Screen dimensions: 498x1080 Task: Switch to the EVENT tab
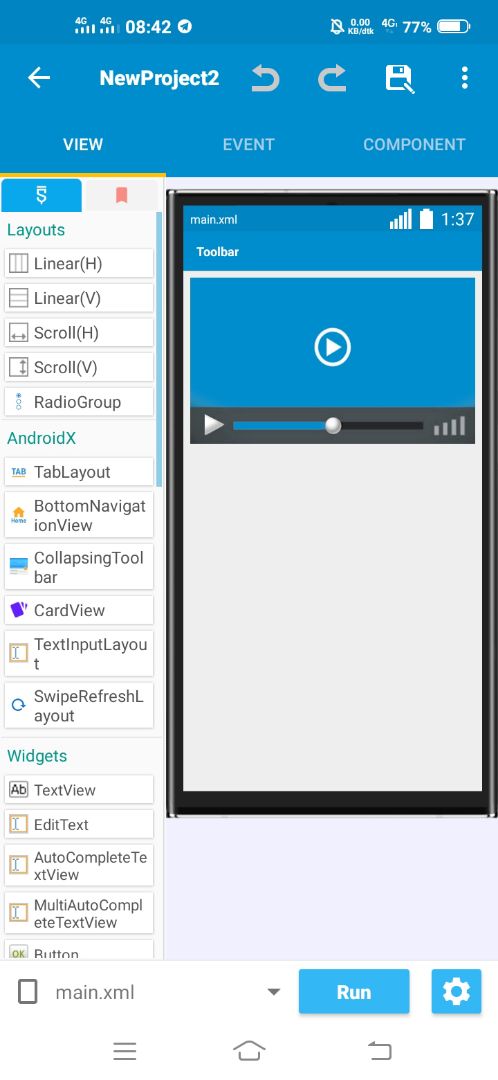point(249,145)
